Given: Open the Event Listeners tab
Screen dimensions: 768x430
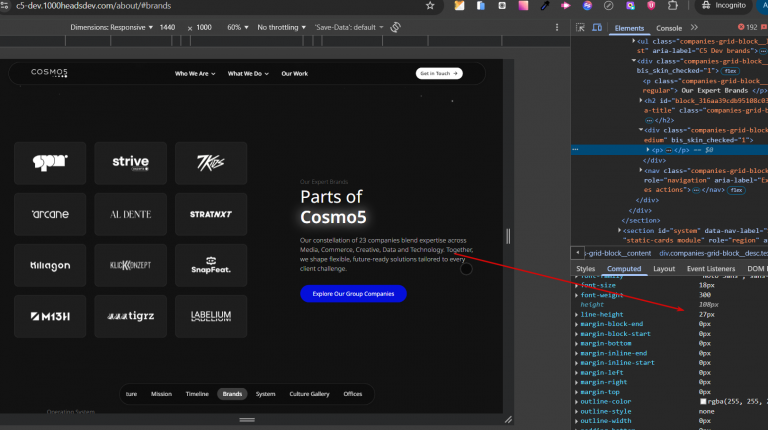Looking at the screenshot, I should (711, 268).
